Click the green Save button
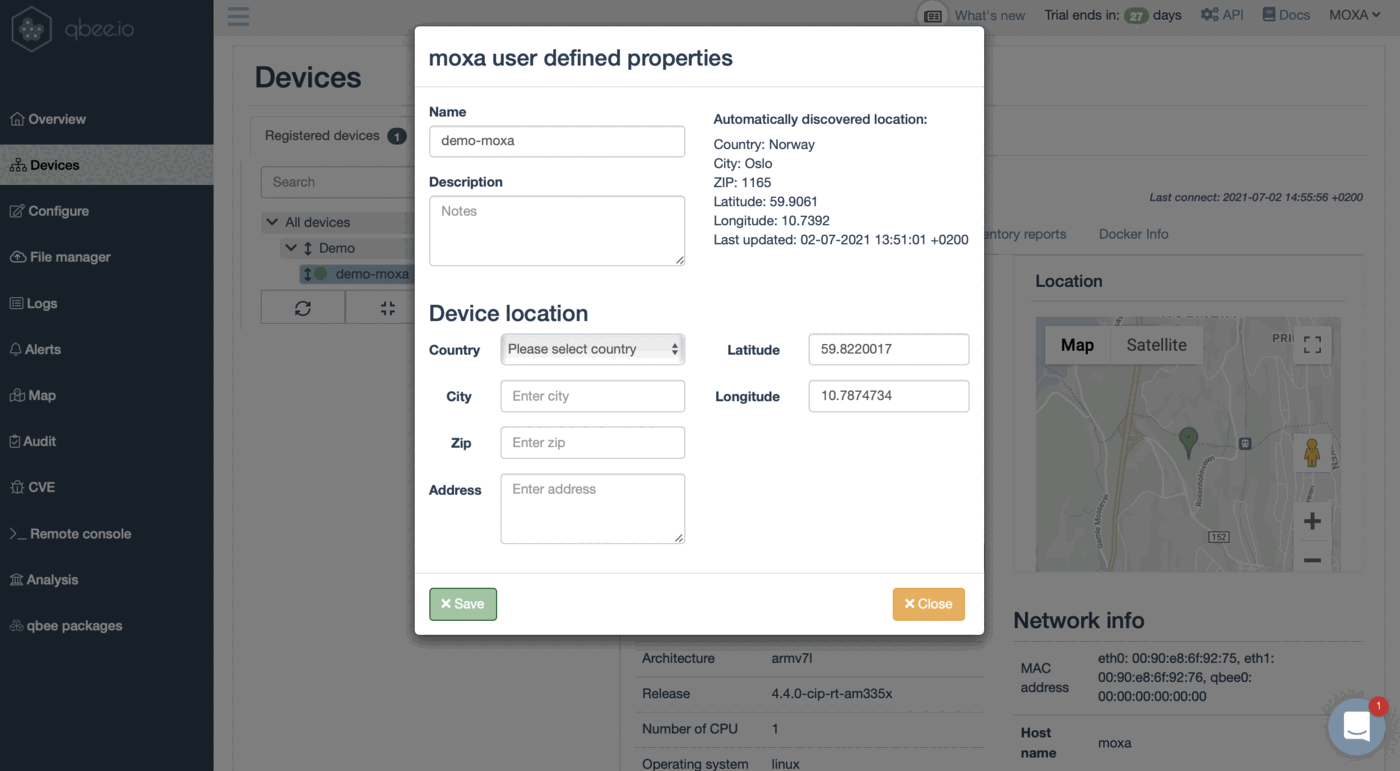The width and height of the screenshot is (1400, 771). (x=463, y=604)
